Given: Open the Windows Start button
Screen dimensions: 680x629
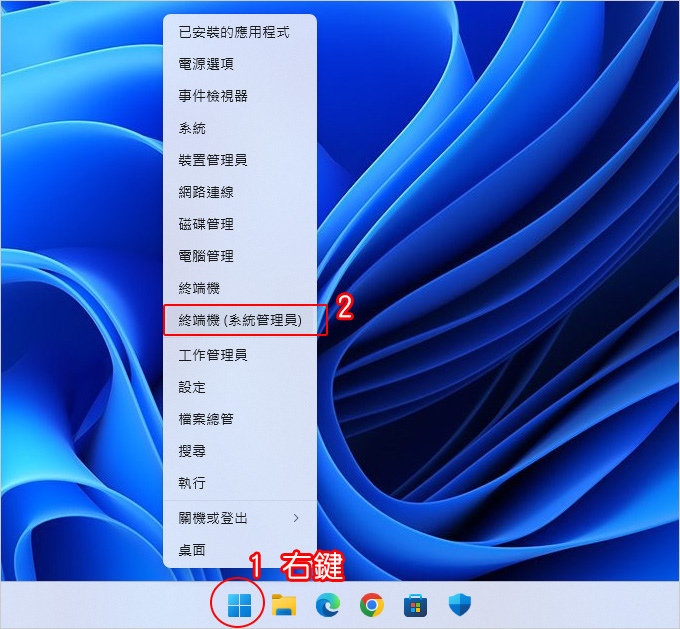Looking at the screenshot, I should pyautogui.click(x=239, y=605).
